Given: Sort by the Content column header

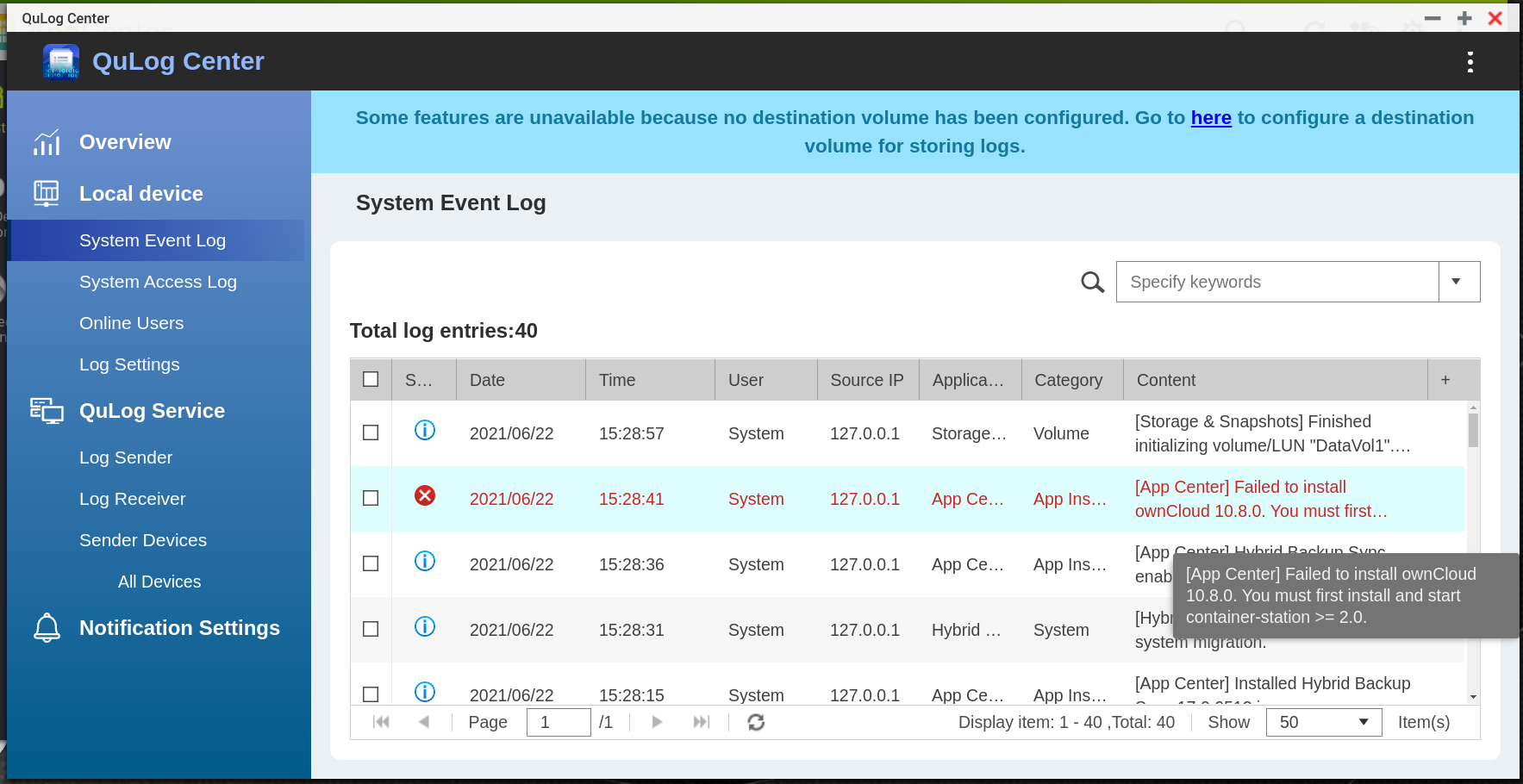Looking at the screenshot, I should pyautogui.click(x=1276, y=380).
